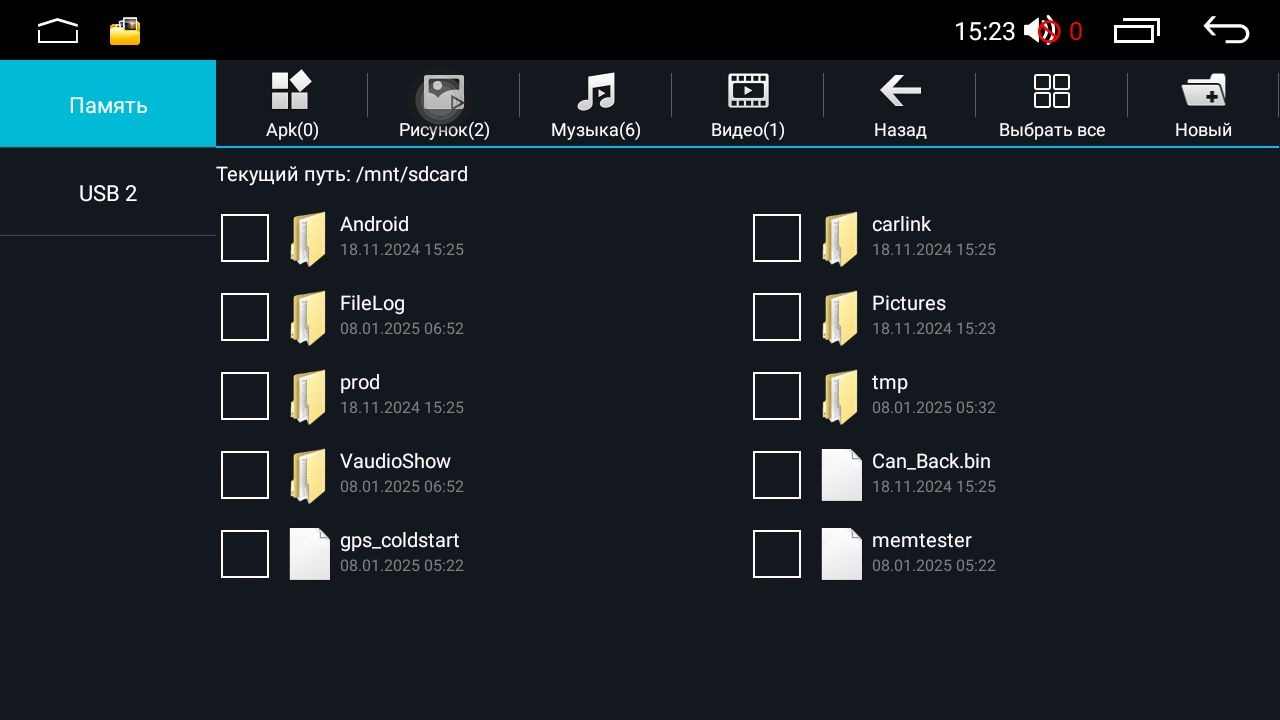Tap the muted volume indicator
Viewport: 1280px width, 720px height.
(x=1042, y=31)
